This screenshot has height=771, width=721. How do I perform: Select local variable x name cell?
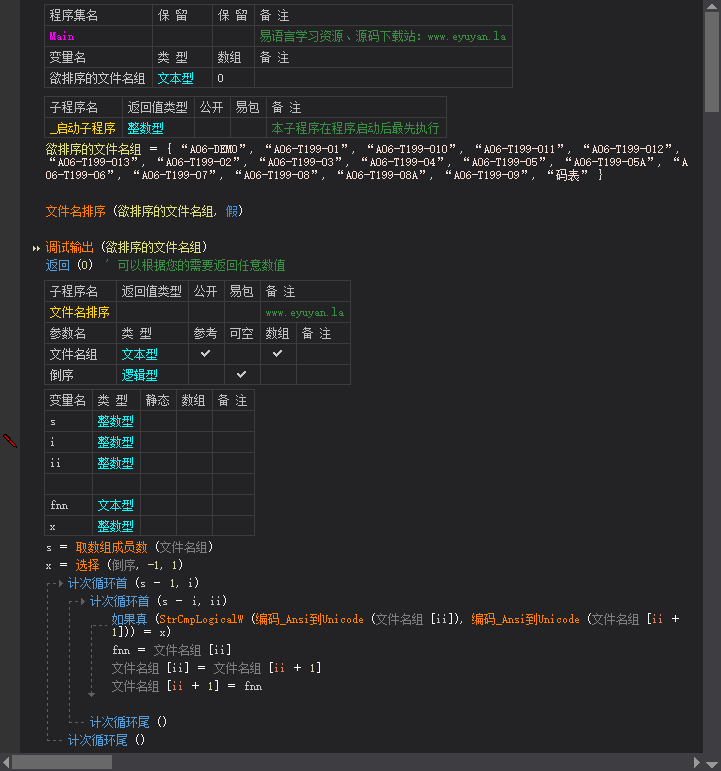tap(68, 526)
